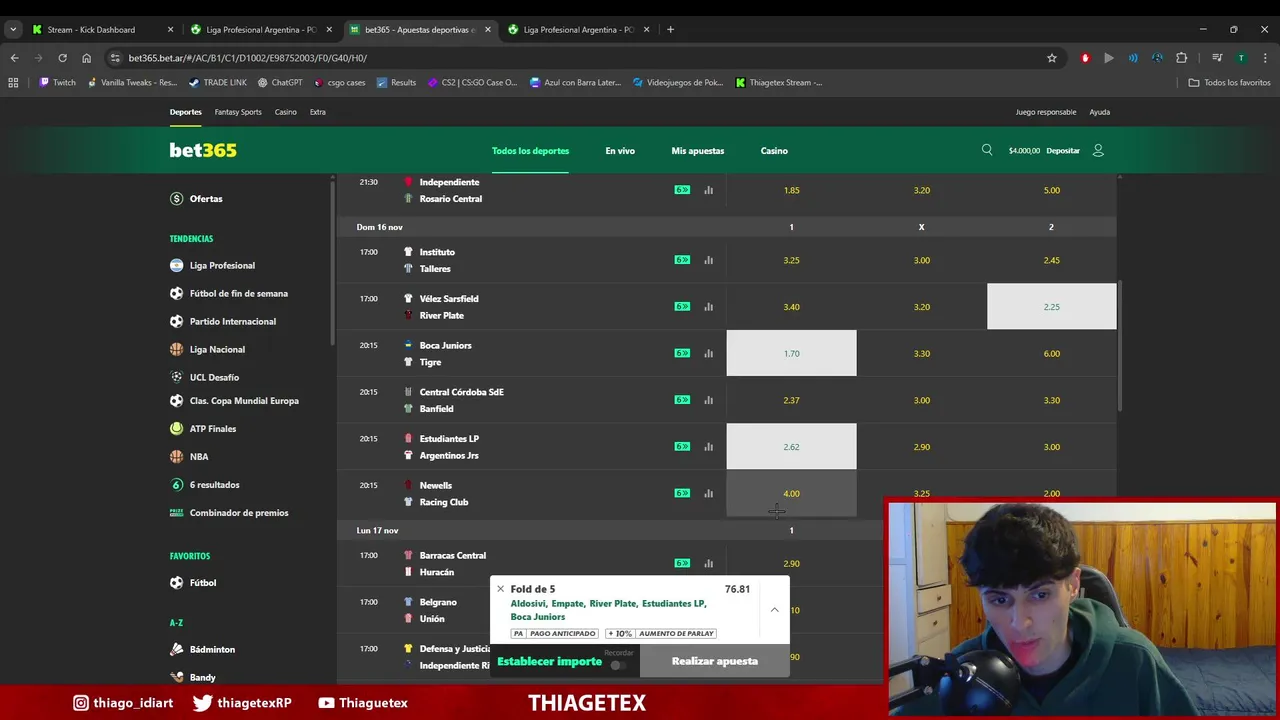
Task: Open UCL Desafío sidebar item
Action: click(214, 377)
